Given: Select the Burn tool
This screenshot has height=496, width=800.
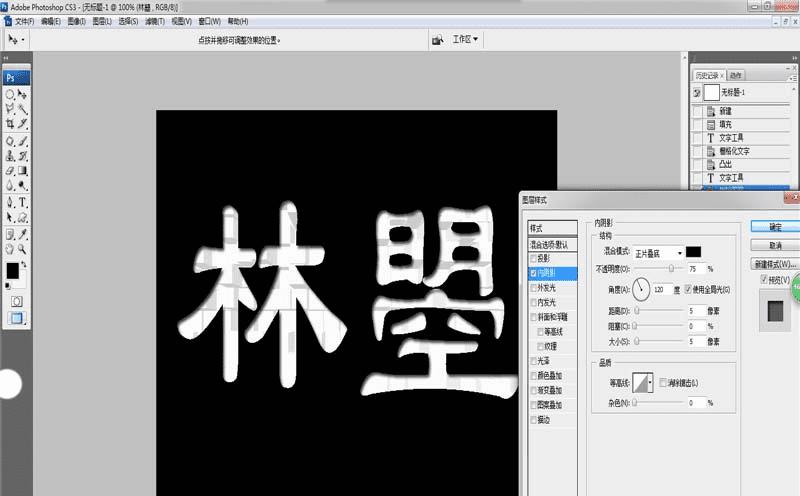Looking at the screenshot, I should pos(22,186).
